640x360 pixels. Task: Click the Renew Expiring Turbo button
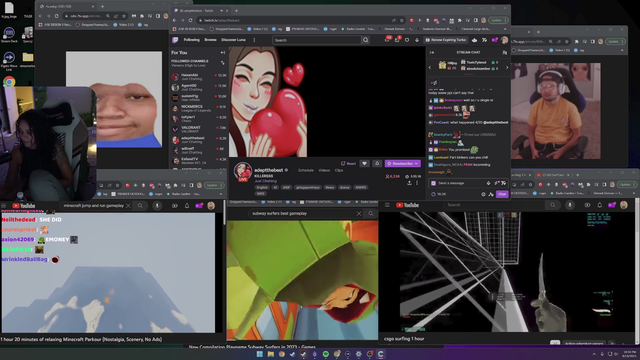tap(446, 40)
